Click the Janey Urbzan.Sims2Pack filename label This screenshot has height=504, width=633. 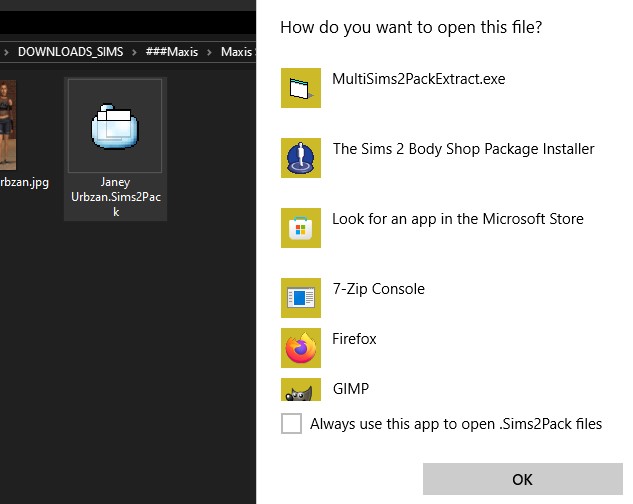click(116, 197)
